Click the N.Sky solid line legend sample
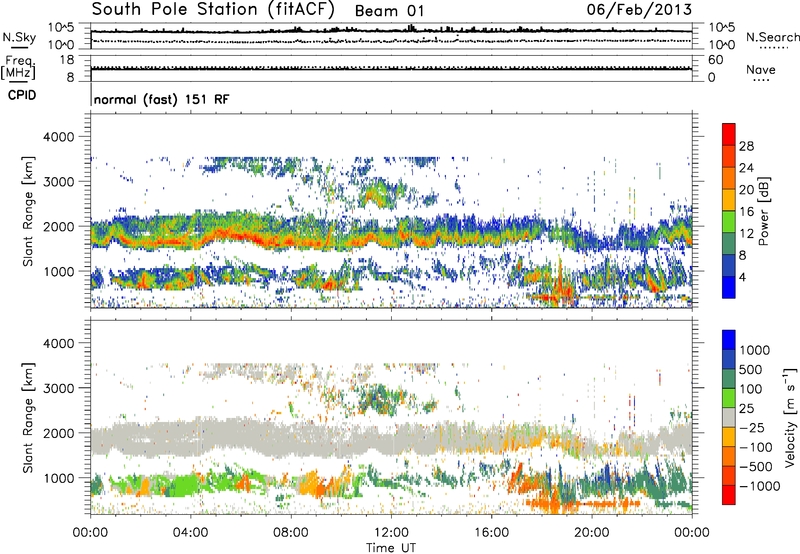Viewport: 800px width, 554px height. coord(19,47)
